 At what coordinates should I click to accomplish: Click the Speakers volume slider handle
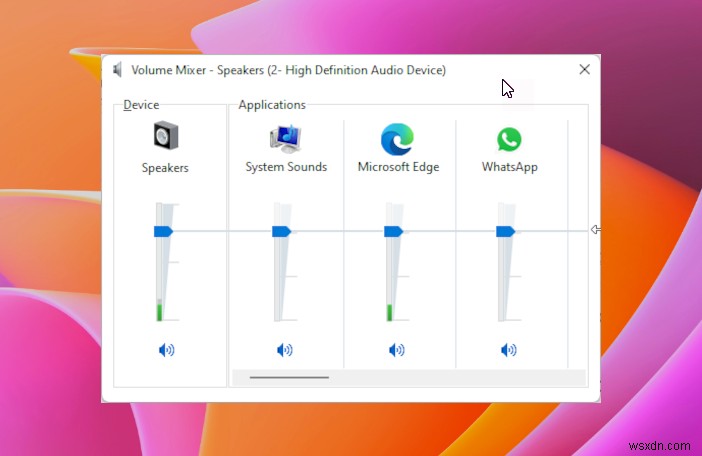[163, 231]
